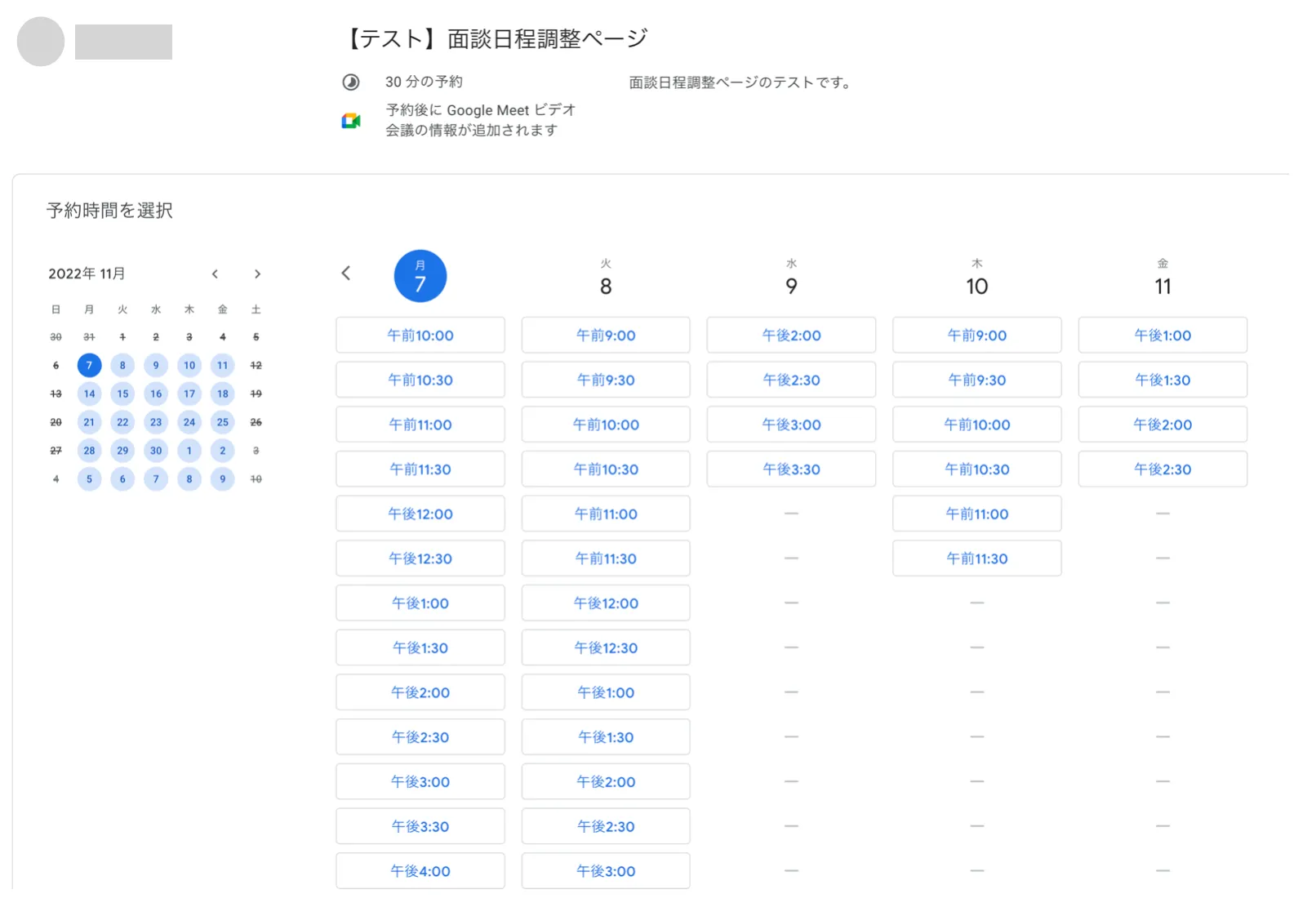This screenshot has width=1316, height=903.
Task: Go to previous month in mini calendar
Action: coord(215,274)
